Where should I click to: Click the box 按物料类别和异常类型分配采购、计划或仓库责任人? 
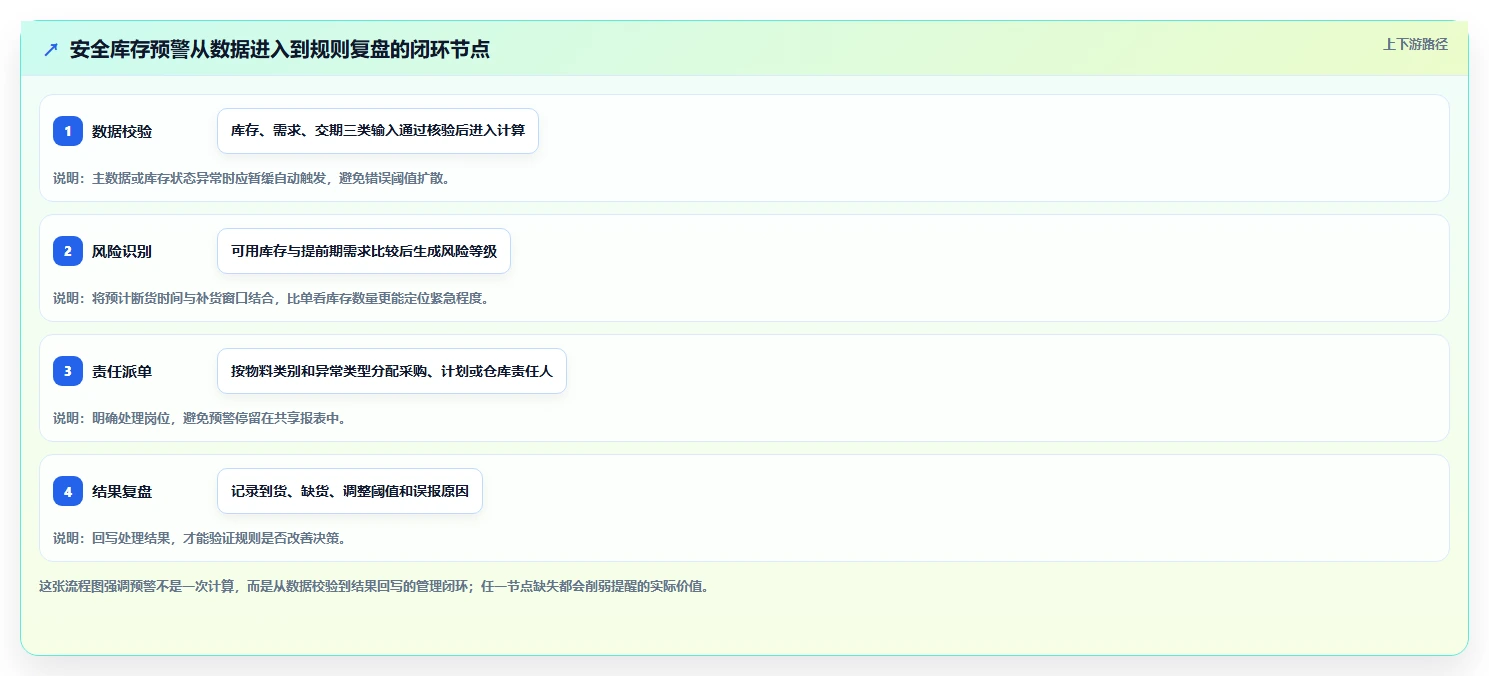[392, 371]
